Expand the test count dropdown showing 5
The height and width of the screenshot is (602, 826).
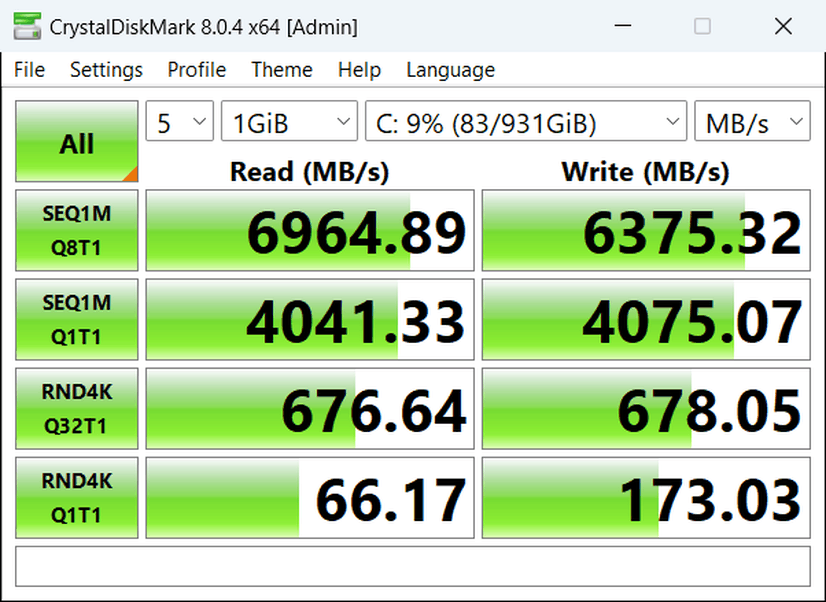point(180,121)
